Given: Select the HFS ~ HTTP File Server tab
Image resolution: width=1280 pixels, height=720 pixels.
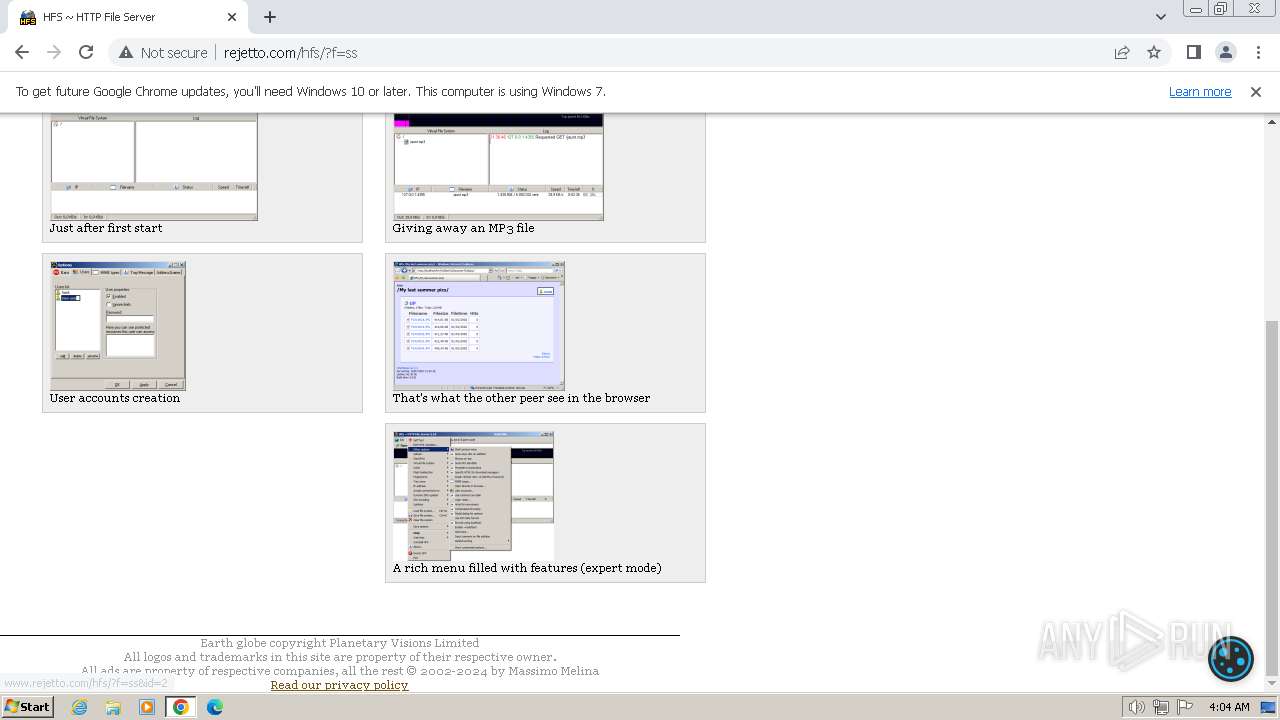Looking at the screenshot, I should (x=126, y=17).
